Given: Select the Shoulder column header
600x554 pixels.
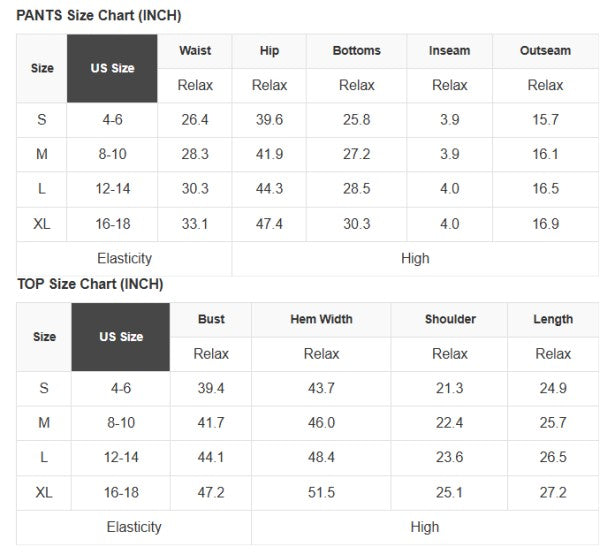Looking at the screenshot, I should pos(449,319).
